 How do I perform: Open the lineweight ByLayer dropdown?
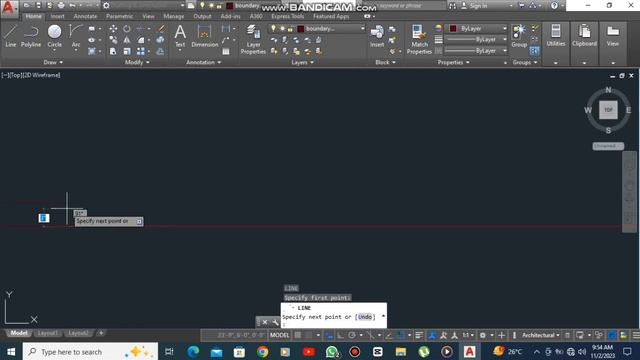tap(476, 40)
